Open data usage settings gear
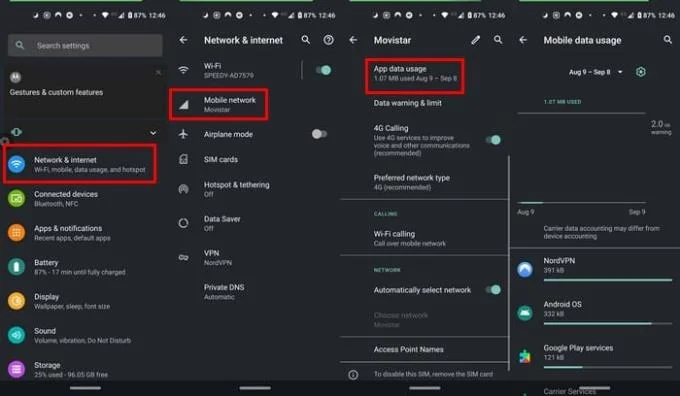 pos(641,72)
